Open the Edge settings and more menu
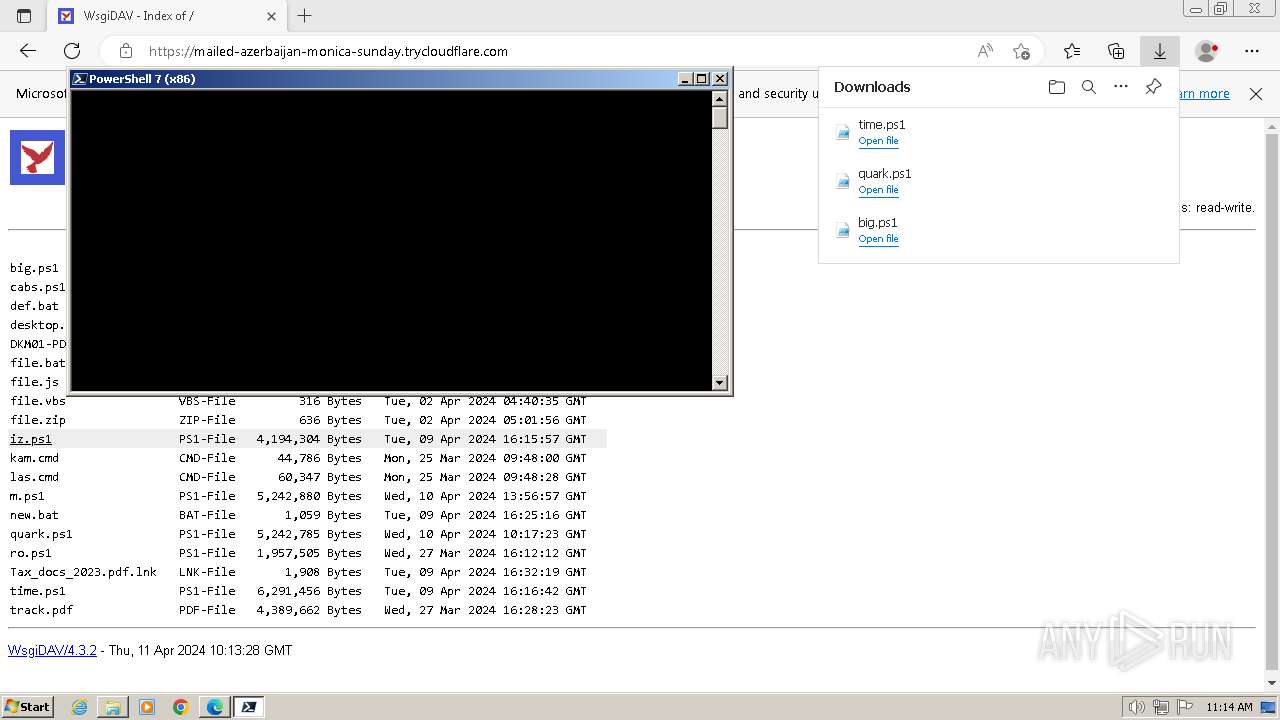The width and height of the screenshot is (1280, 720). 1252,51
